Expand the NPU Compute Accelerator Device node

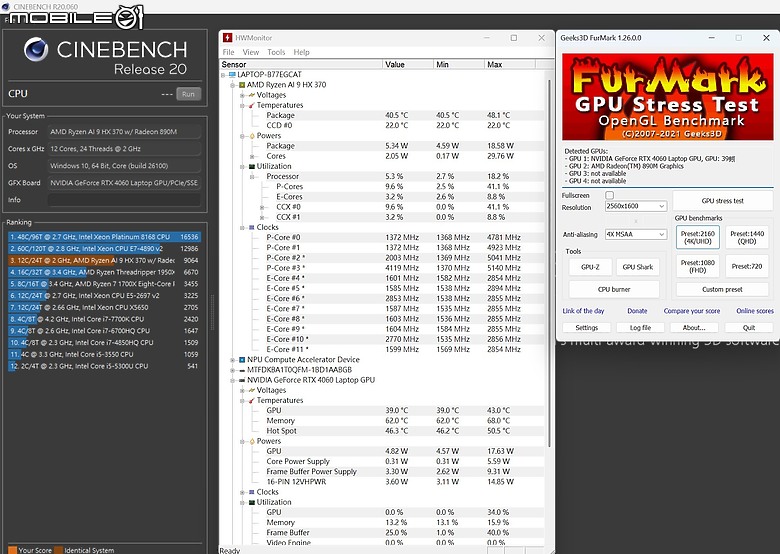click(233, 360)
